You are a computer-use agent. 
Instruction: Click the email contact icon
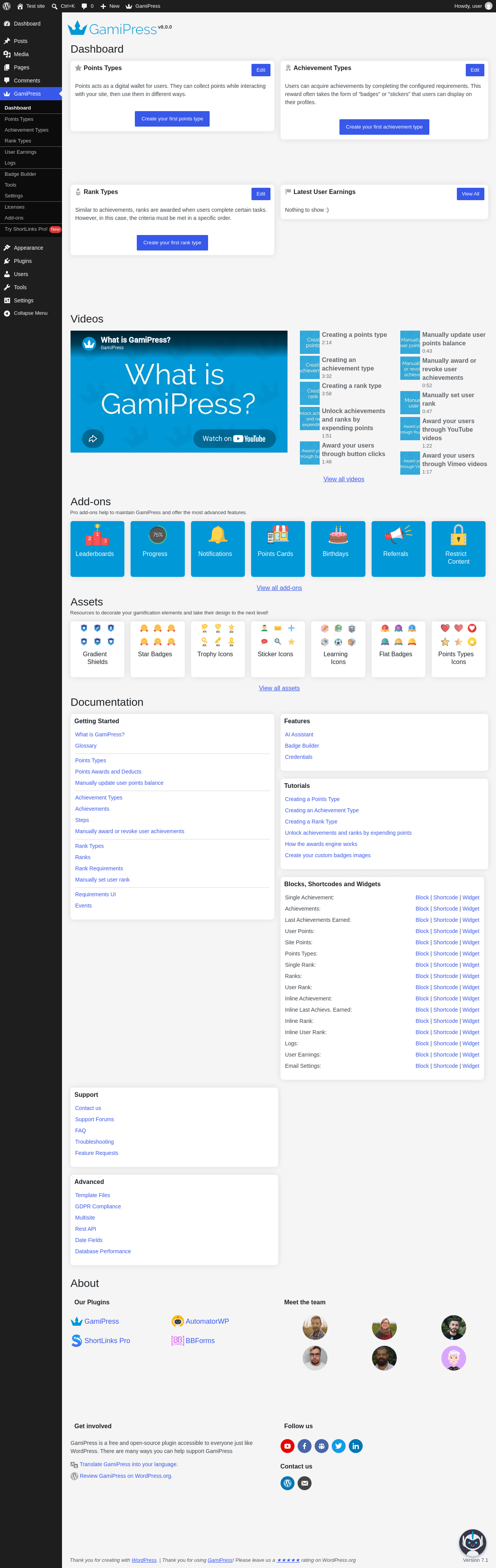point(305,1483)
